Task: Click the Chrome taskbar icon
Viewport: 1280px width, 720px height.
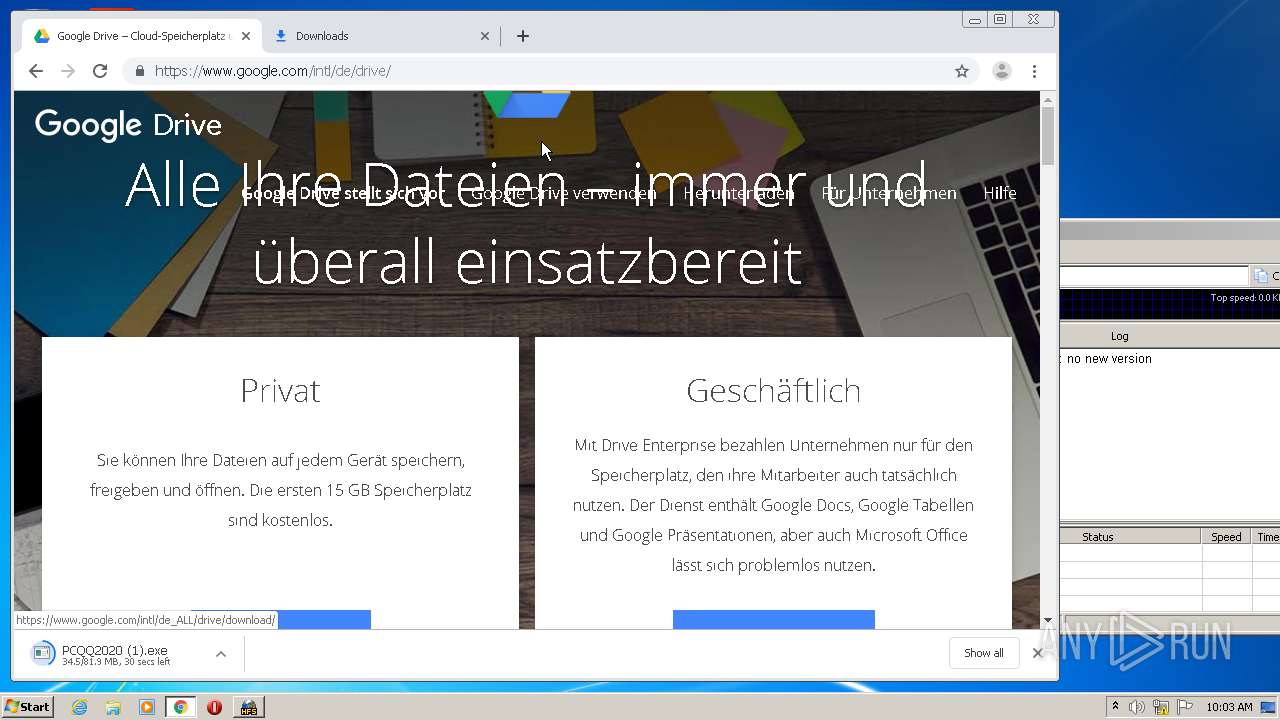Action: tap(180, 707)
